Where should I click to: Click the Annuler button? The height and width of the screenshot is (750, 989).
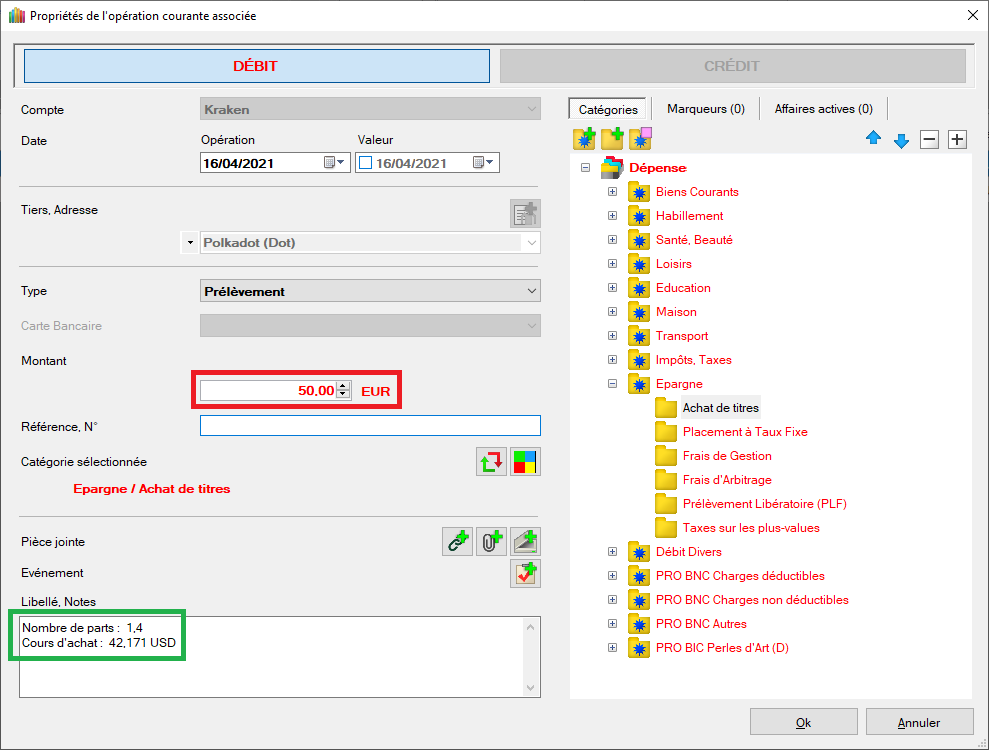coord(918,722)
